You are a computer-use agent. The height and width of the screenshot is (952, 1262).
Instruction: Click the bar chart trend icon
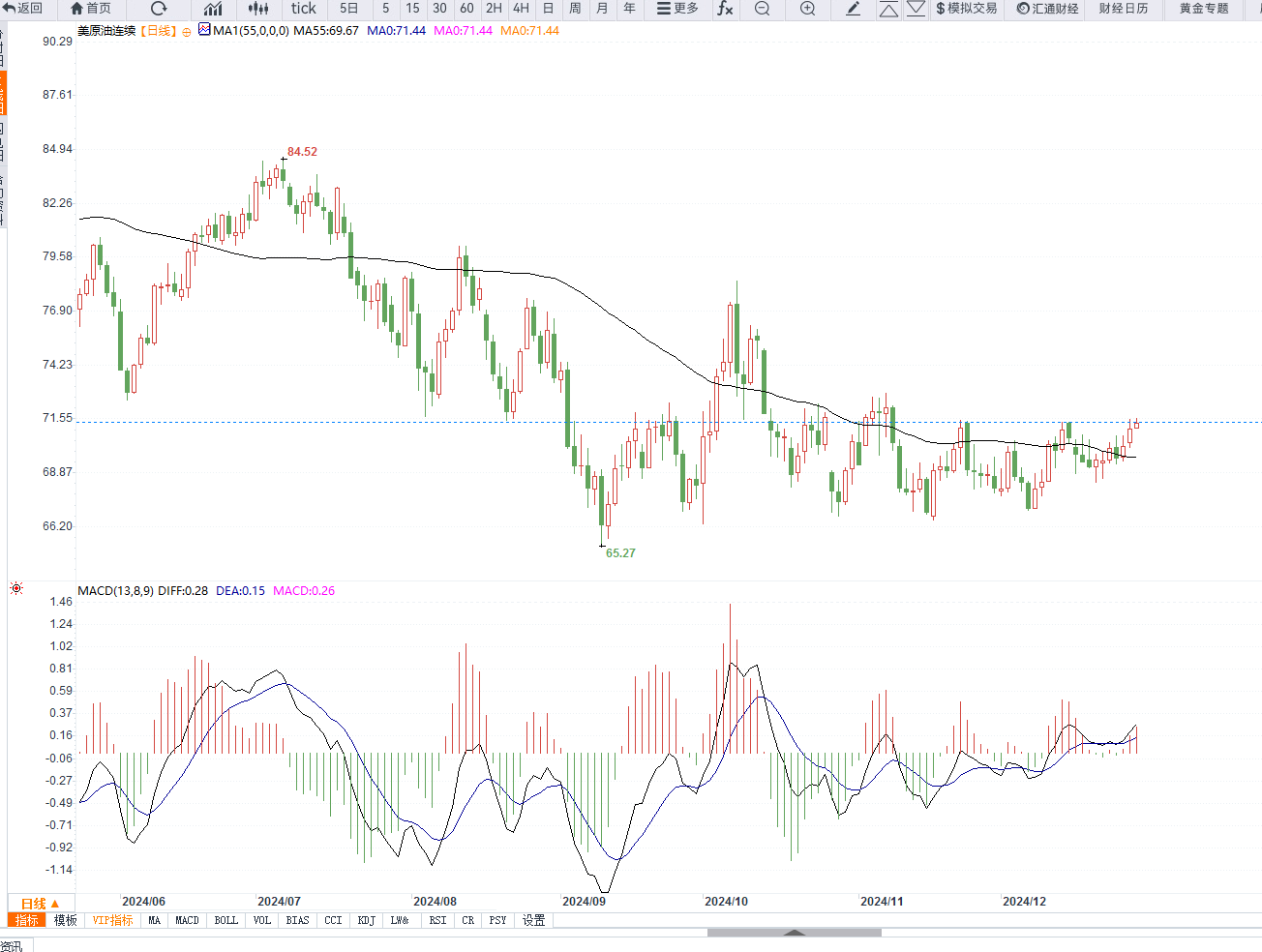(213, 9)
